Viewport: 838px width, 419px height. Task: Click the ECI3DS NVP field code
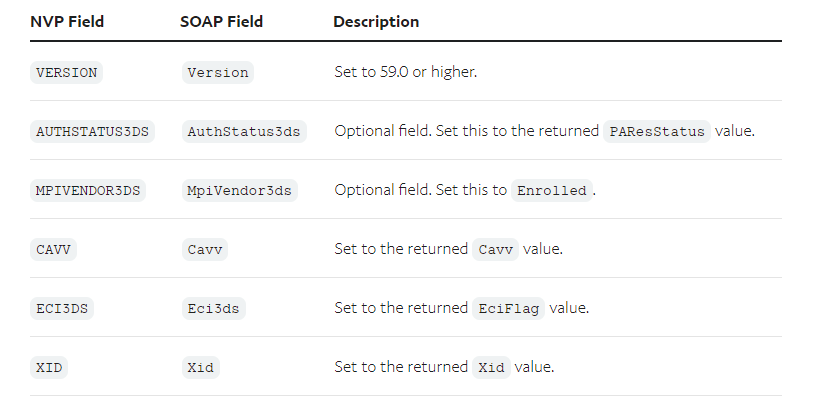(x=62, y=308)
